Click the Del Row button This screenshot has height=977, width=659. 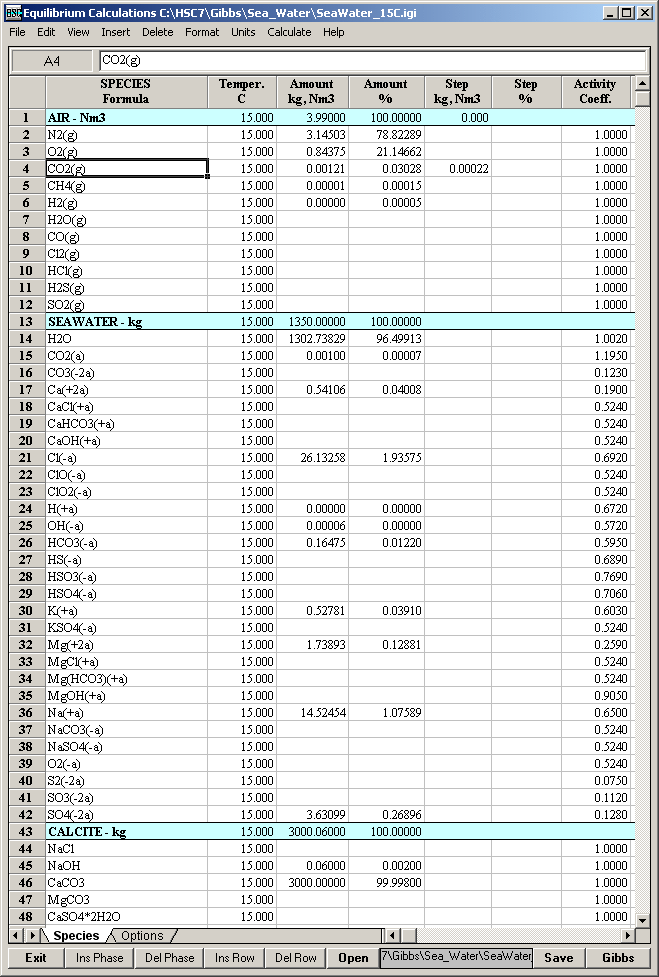tap(297, 957)
